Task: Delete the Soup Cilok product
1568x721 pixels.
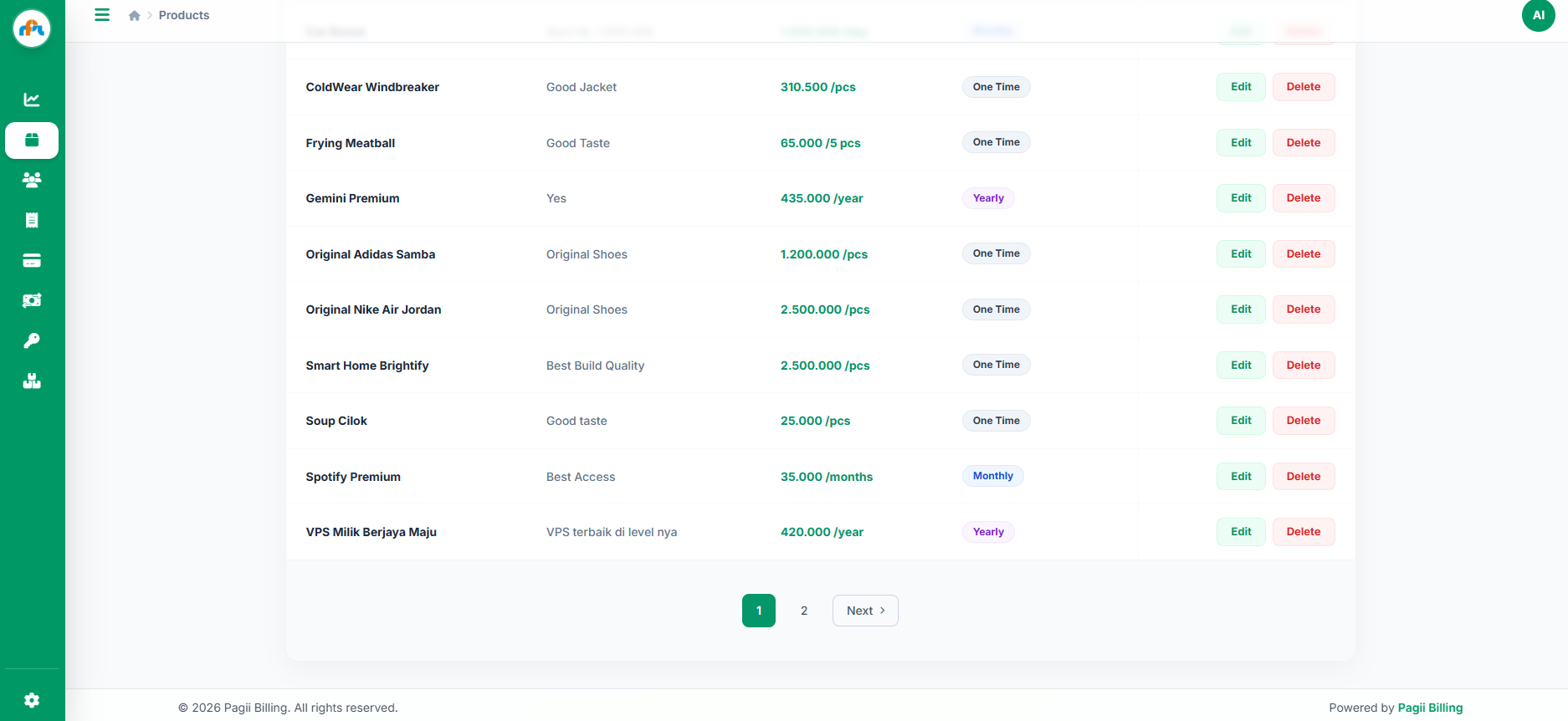Action: [1303, 421]
